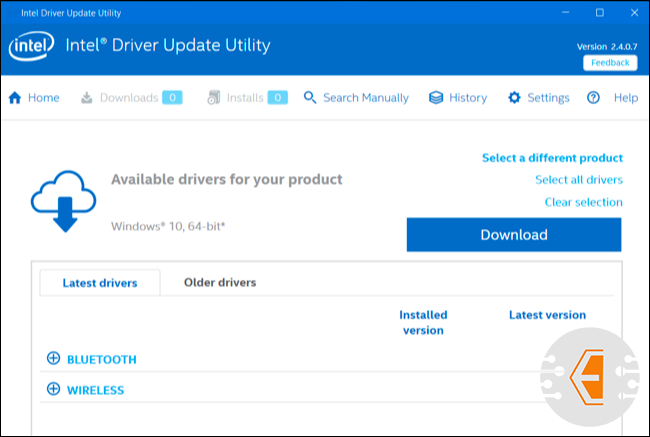Open the Home page label

(x=44, y=98)
